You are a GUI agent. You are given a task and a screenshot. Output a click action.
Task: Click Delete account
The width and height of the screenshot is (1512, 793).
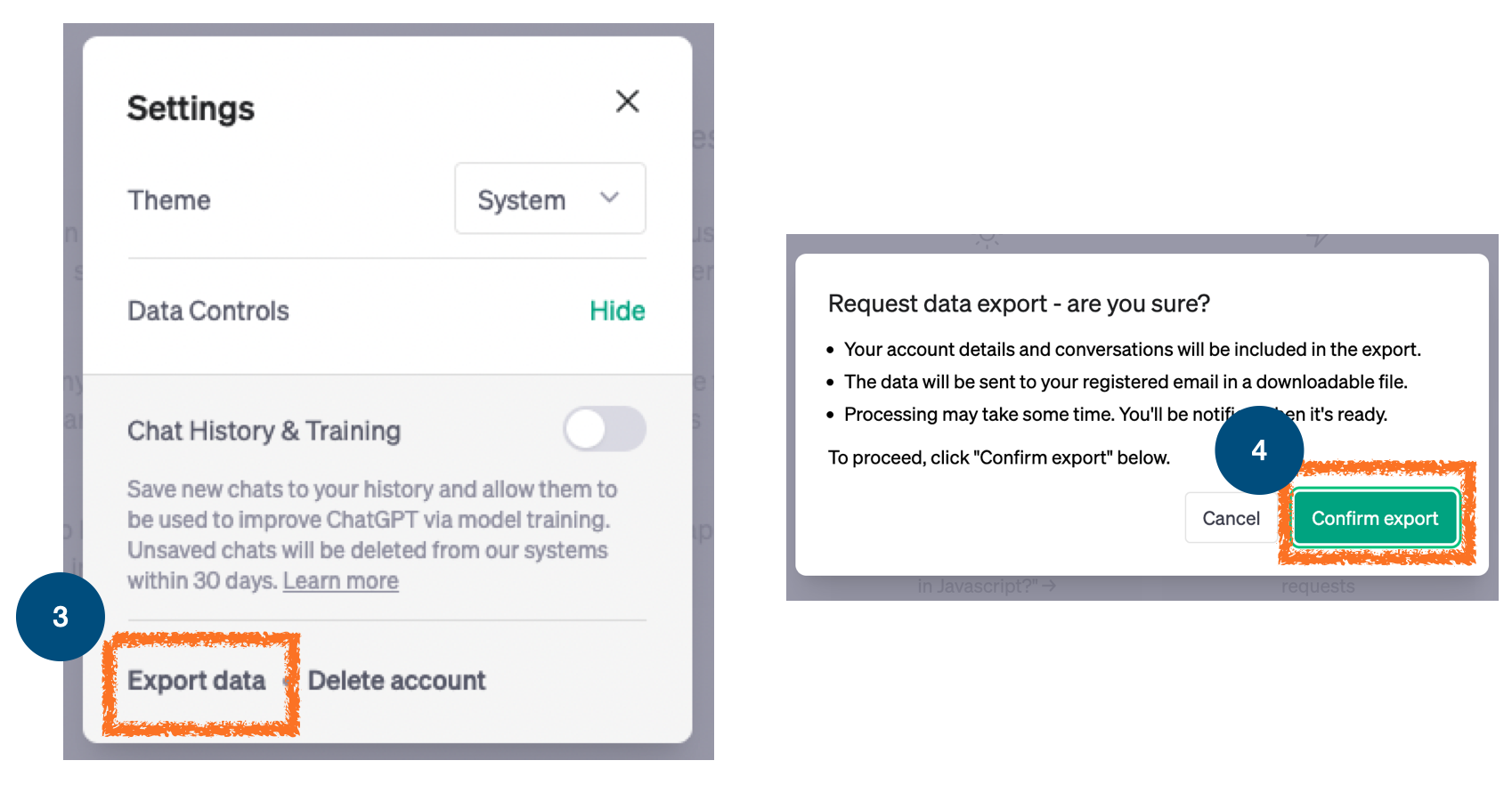click(396, 680)
